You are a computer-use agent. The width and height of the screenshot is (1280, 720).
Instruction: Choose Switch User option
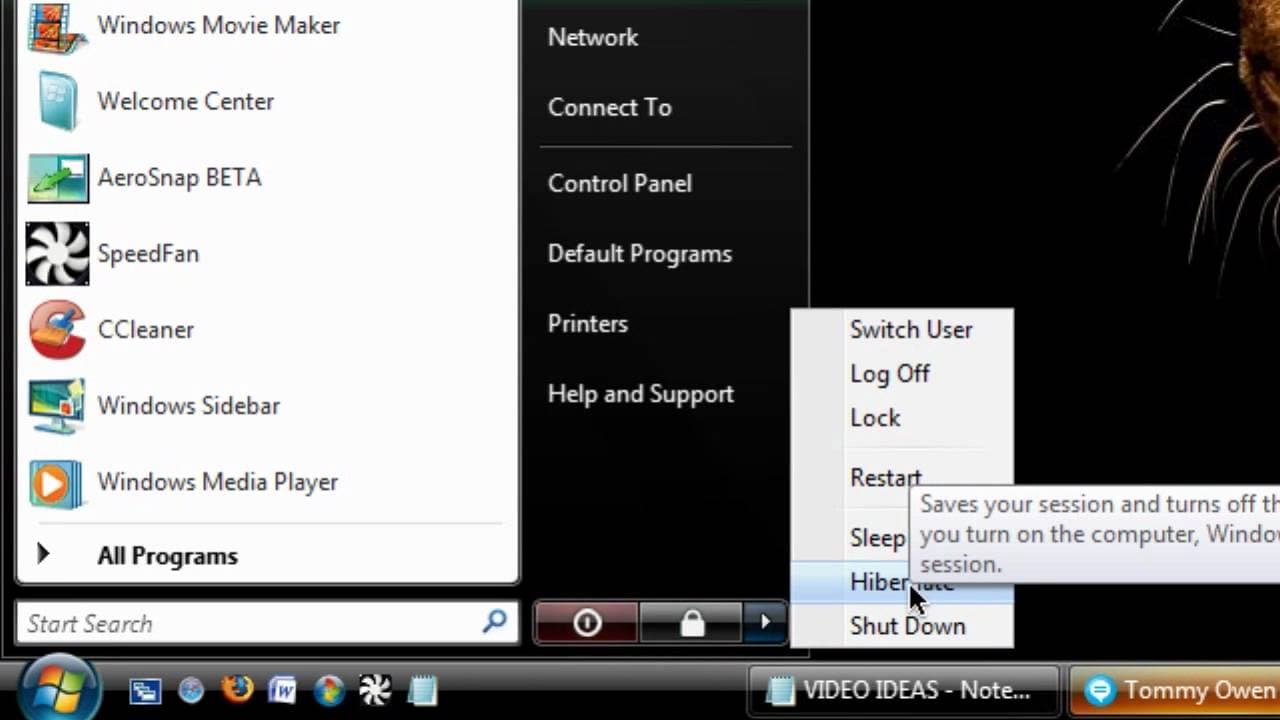point(910,329)
